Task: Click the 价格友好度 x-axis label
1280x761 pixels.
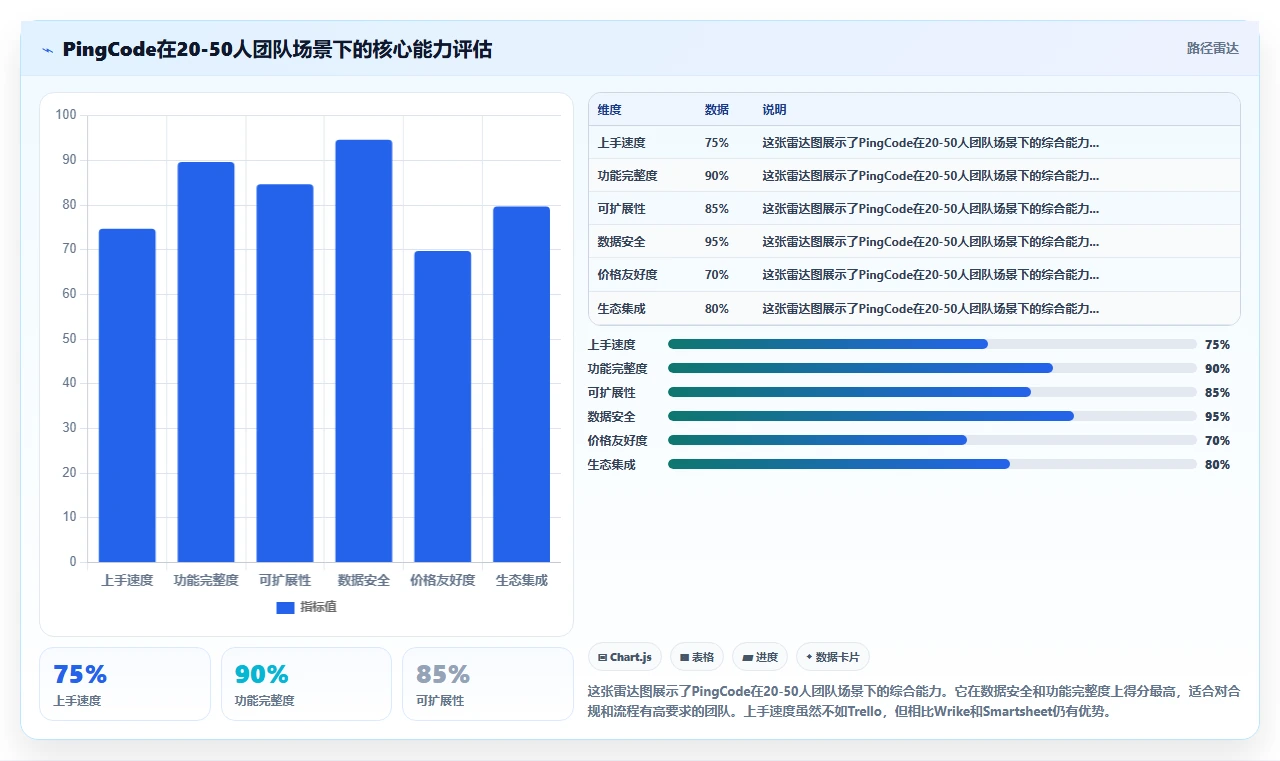Action: click(443, 580)
